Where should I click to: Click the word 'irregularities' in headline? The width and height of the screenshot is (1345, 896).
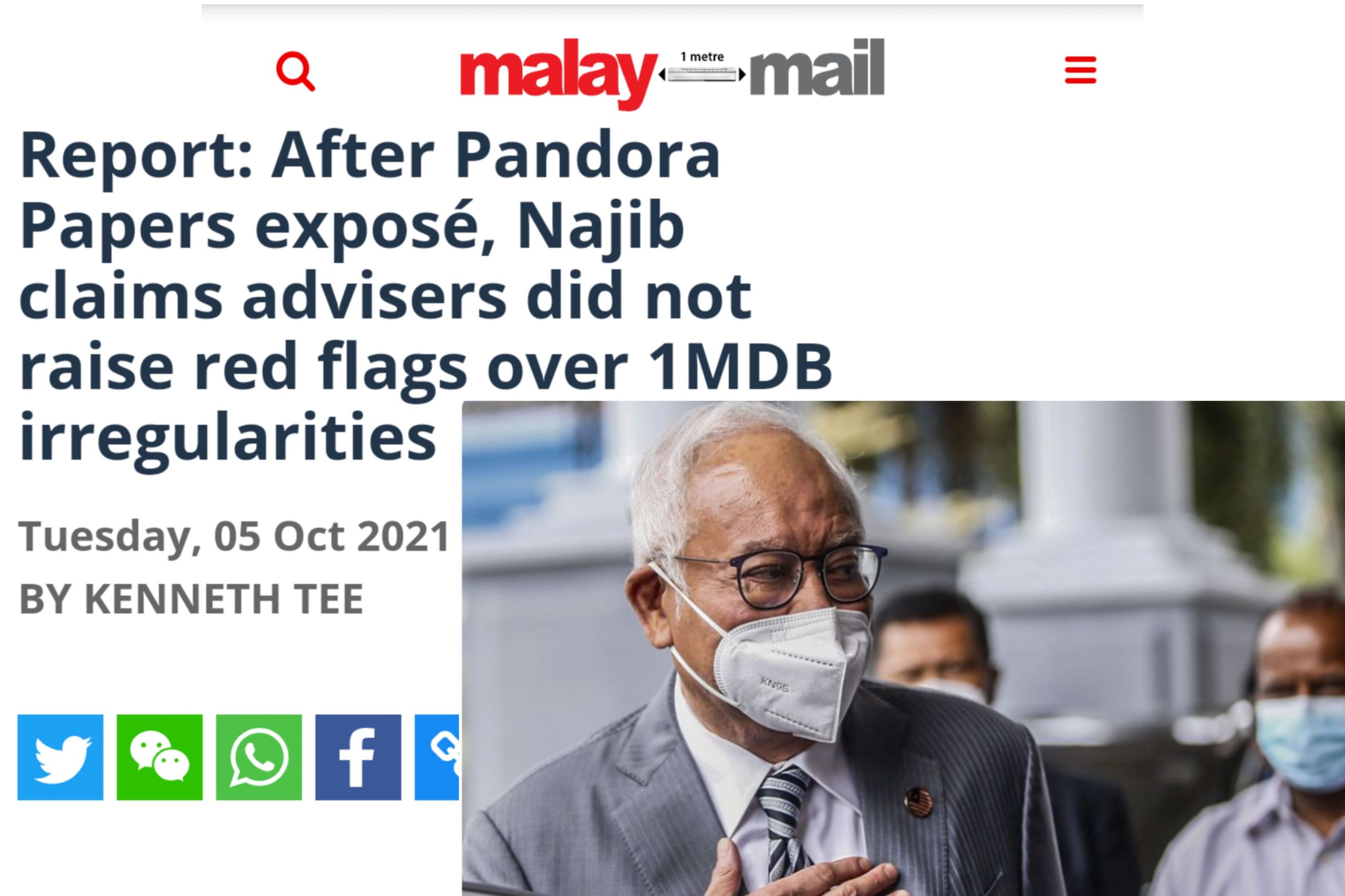point(227,437)
